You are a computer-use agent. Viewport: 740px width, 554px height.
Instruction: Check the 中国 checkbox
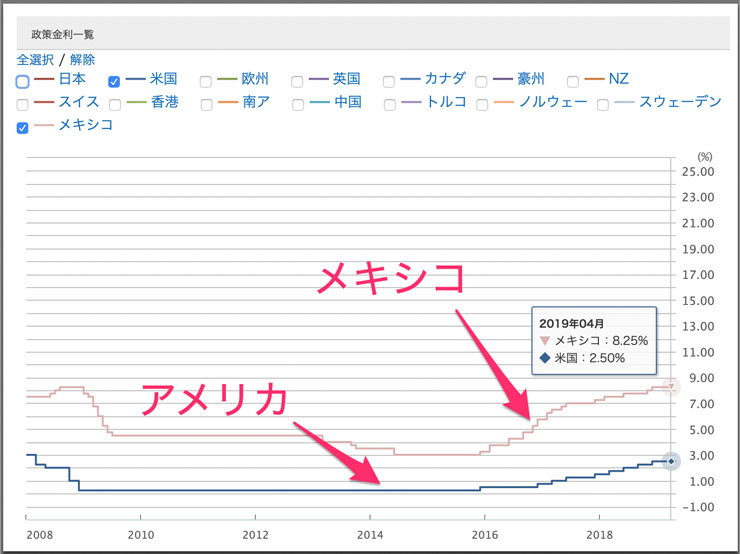[298, 105]
